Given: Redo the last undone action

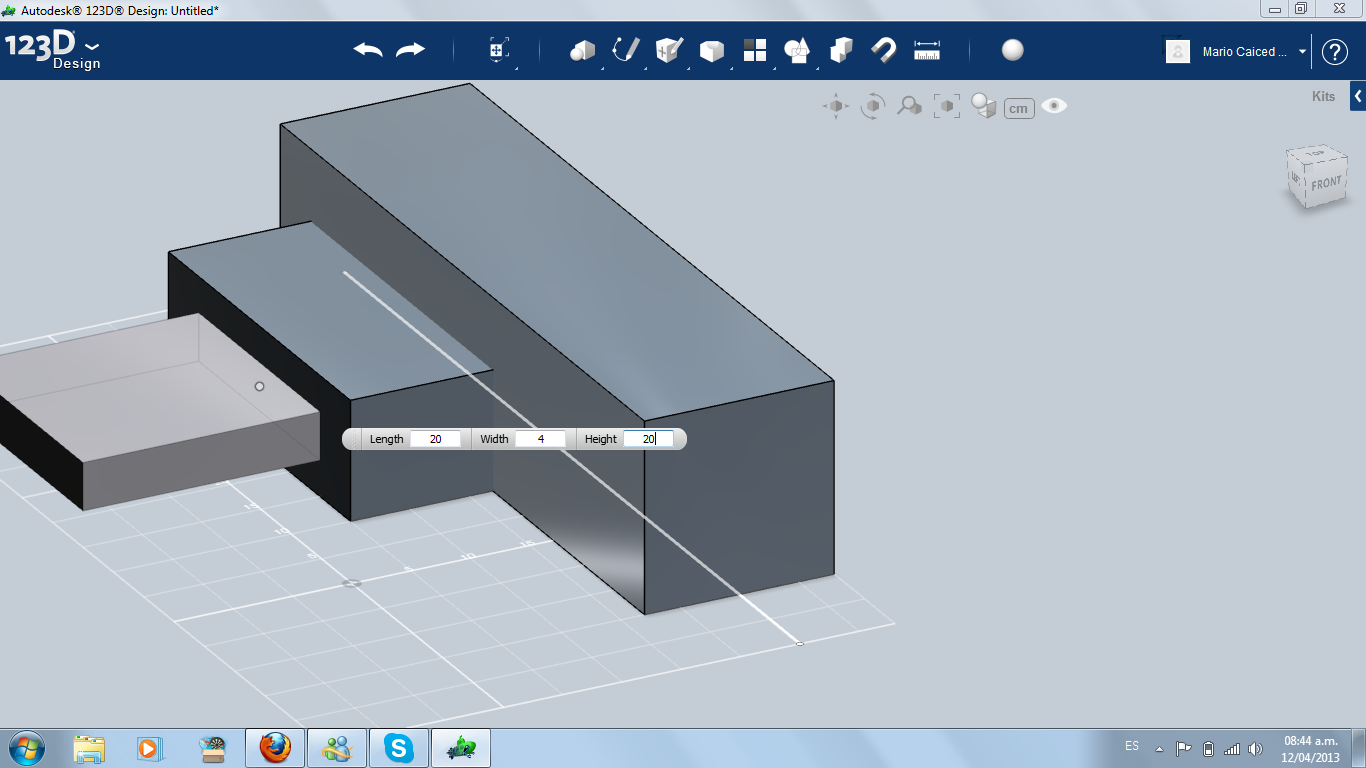Looking at the screenshot, I should [x=410, y=50].
